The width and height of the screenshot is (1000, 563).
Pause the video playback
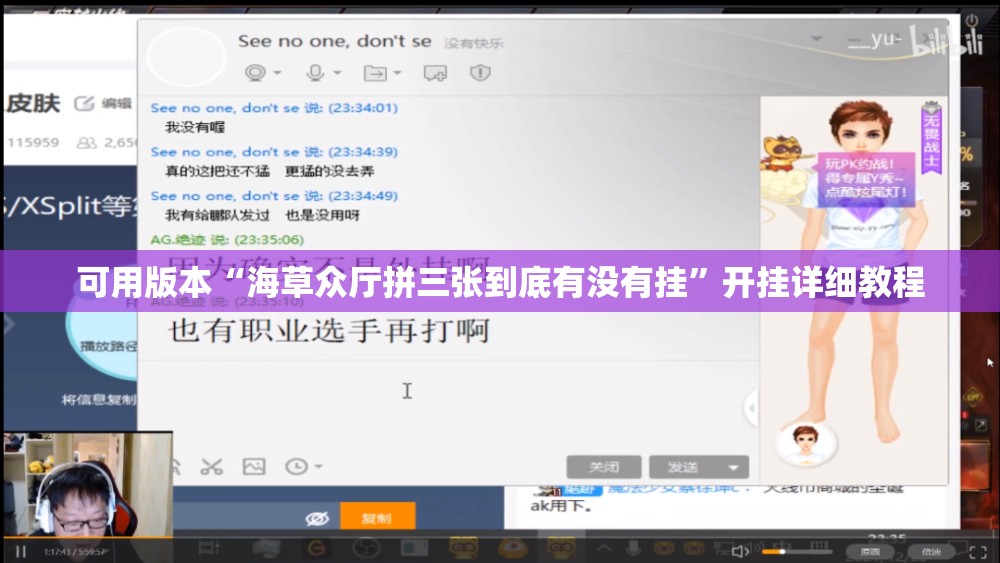(21, 552)
